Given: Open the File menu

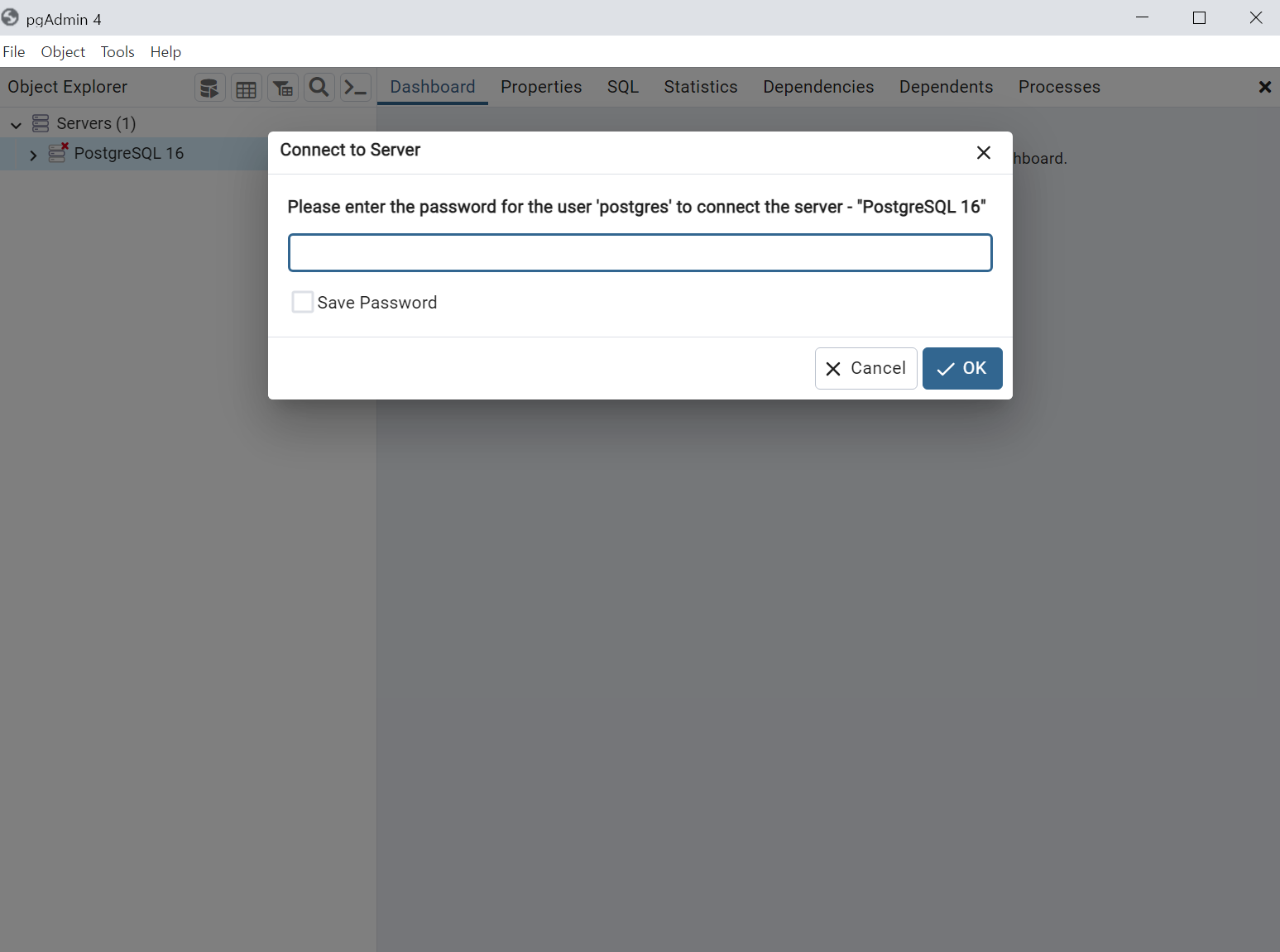Looking at the screenshot, I should tap(14, 51).
